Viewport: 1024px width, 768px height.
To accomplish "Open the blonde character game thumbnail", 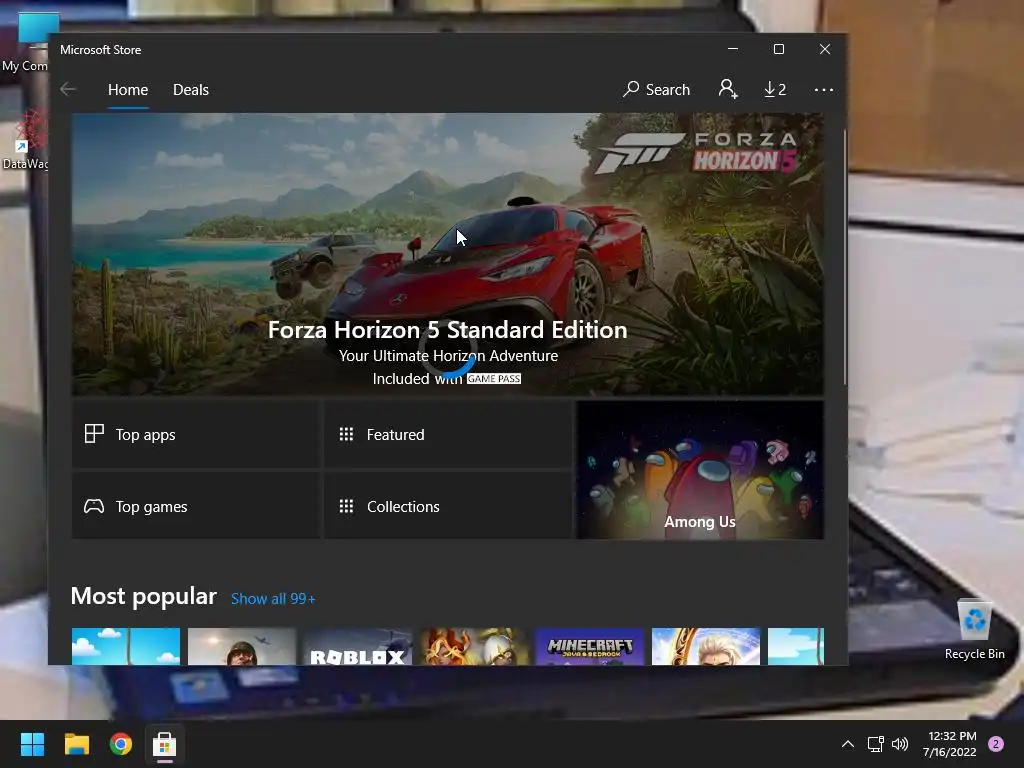I will (x=706, y=647).
